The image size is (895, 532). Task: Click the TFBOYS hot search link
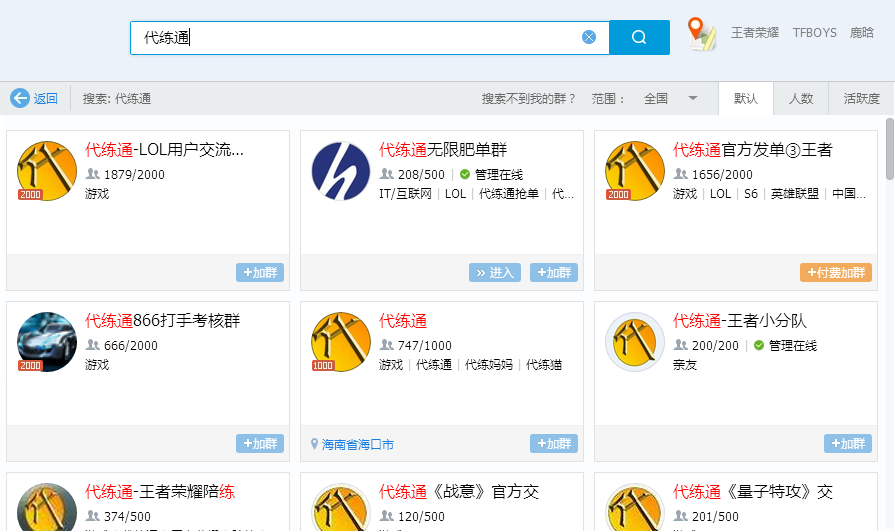(814, 32)
